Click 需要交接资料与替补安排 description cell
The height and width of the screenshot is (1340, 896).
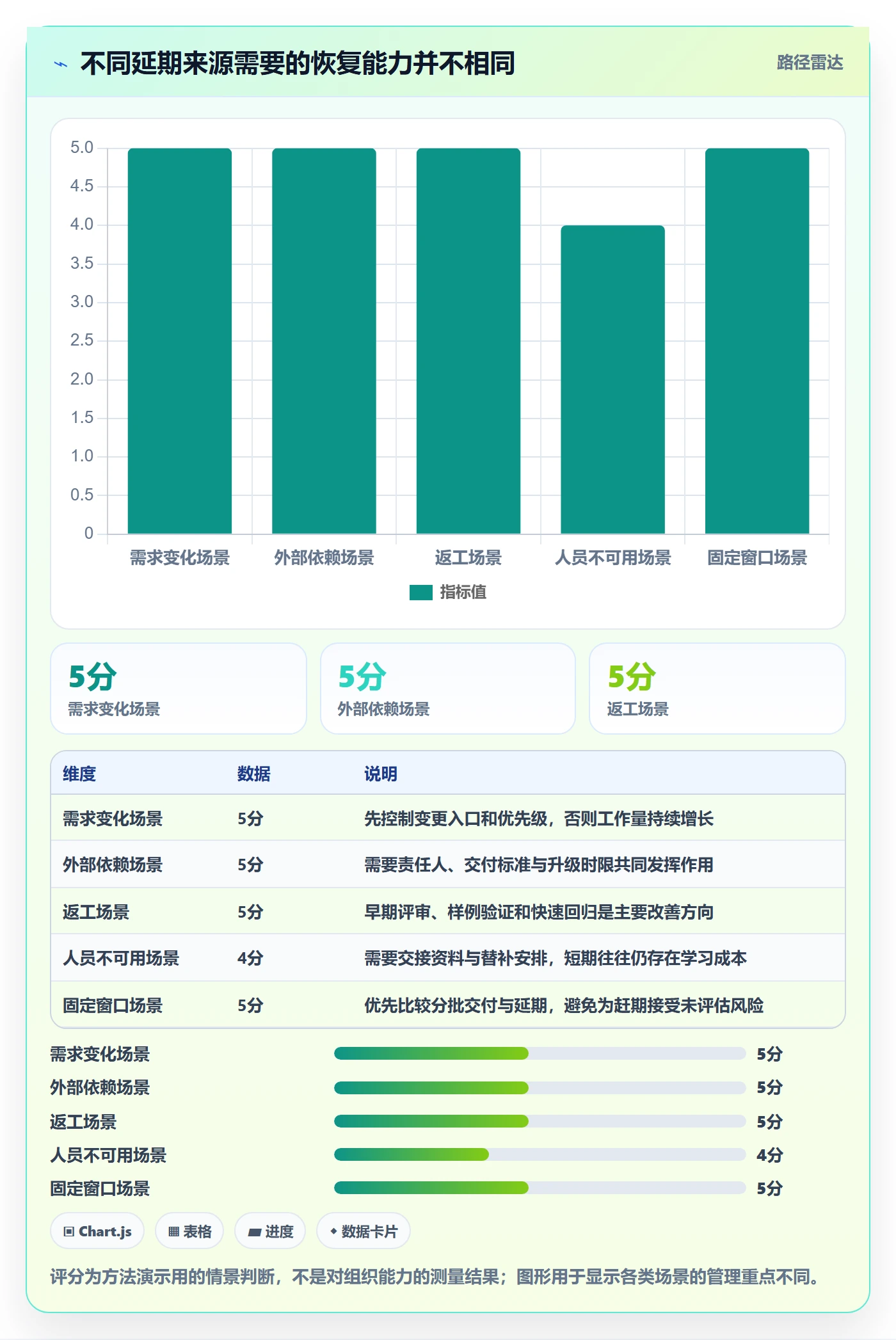[556, 958]
